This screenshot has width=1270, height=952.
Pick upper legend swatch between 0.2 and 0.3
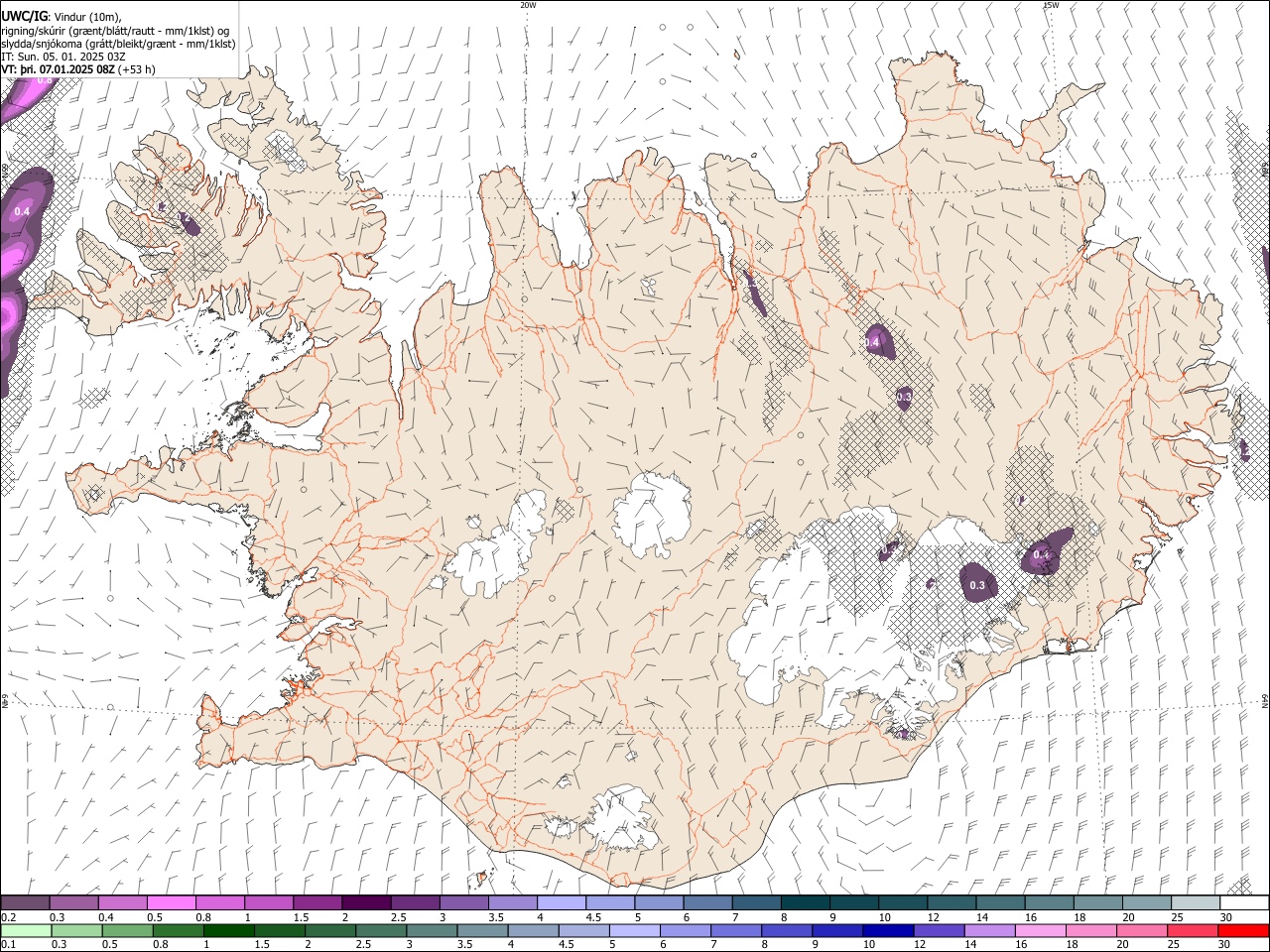pos(25,903)
